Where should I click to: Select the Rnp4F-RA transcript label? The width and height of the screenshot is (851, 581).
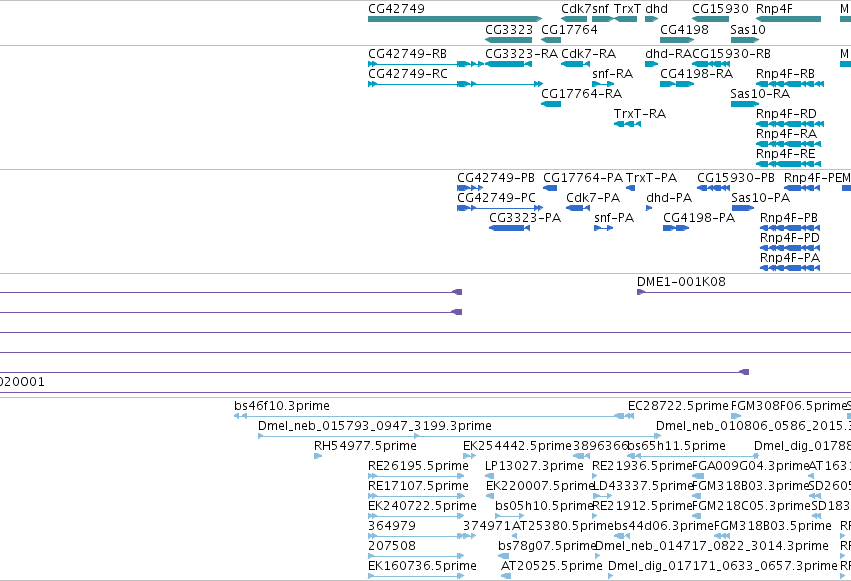point(786,134)
